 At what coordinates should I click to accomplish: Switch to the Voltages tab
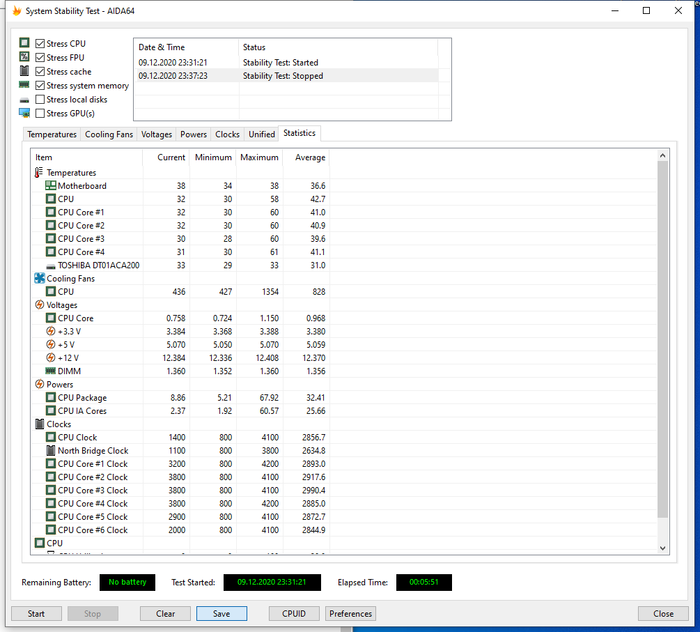156,134
